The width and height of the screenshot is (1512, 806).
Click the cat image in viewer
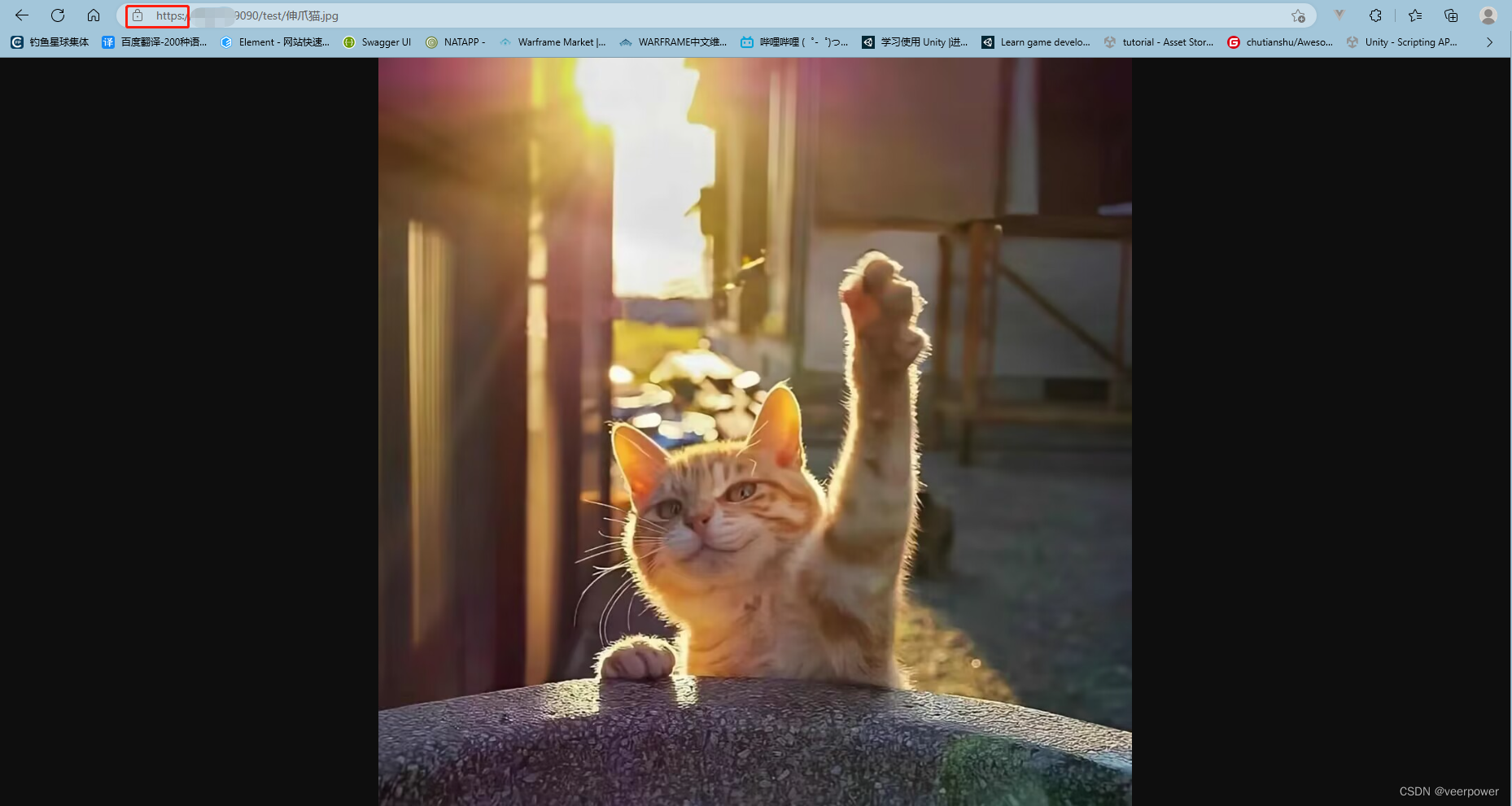pyautogui.click(x=754, y=432)
